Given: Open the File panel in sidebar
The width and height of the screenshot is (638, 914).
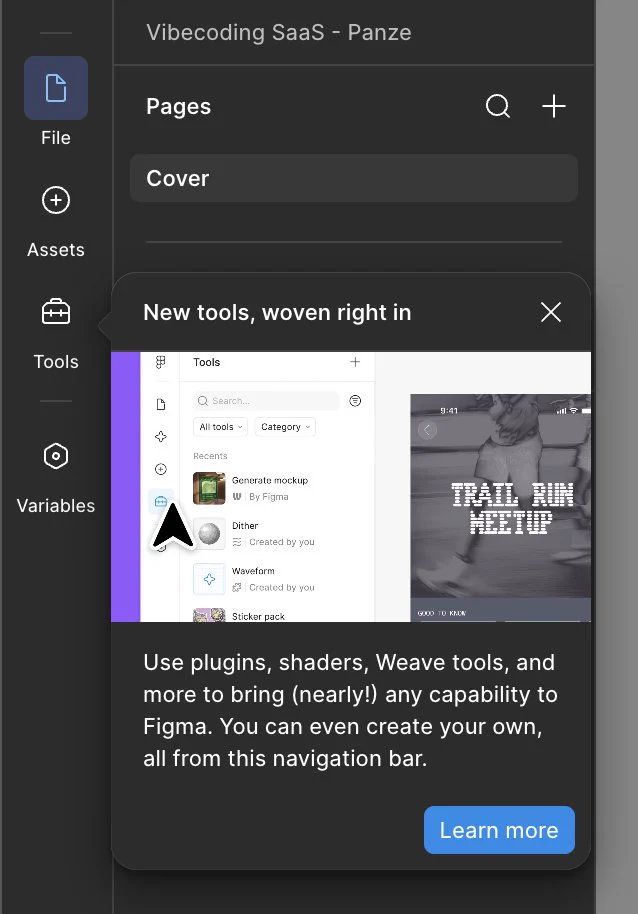Looking at the screenshot, I should tap(56, 88).
